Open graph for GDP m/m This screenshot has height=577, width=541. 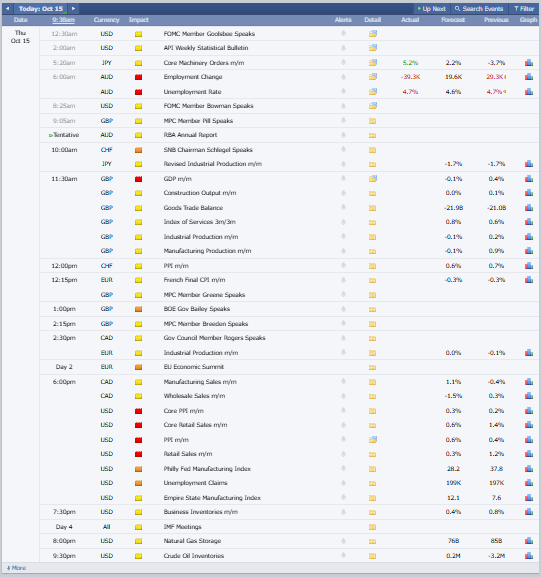pos(529,179)
